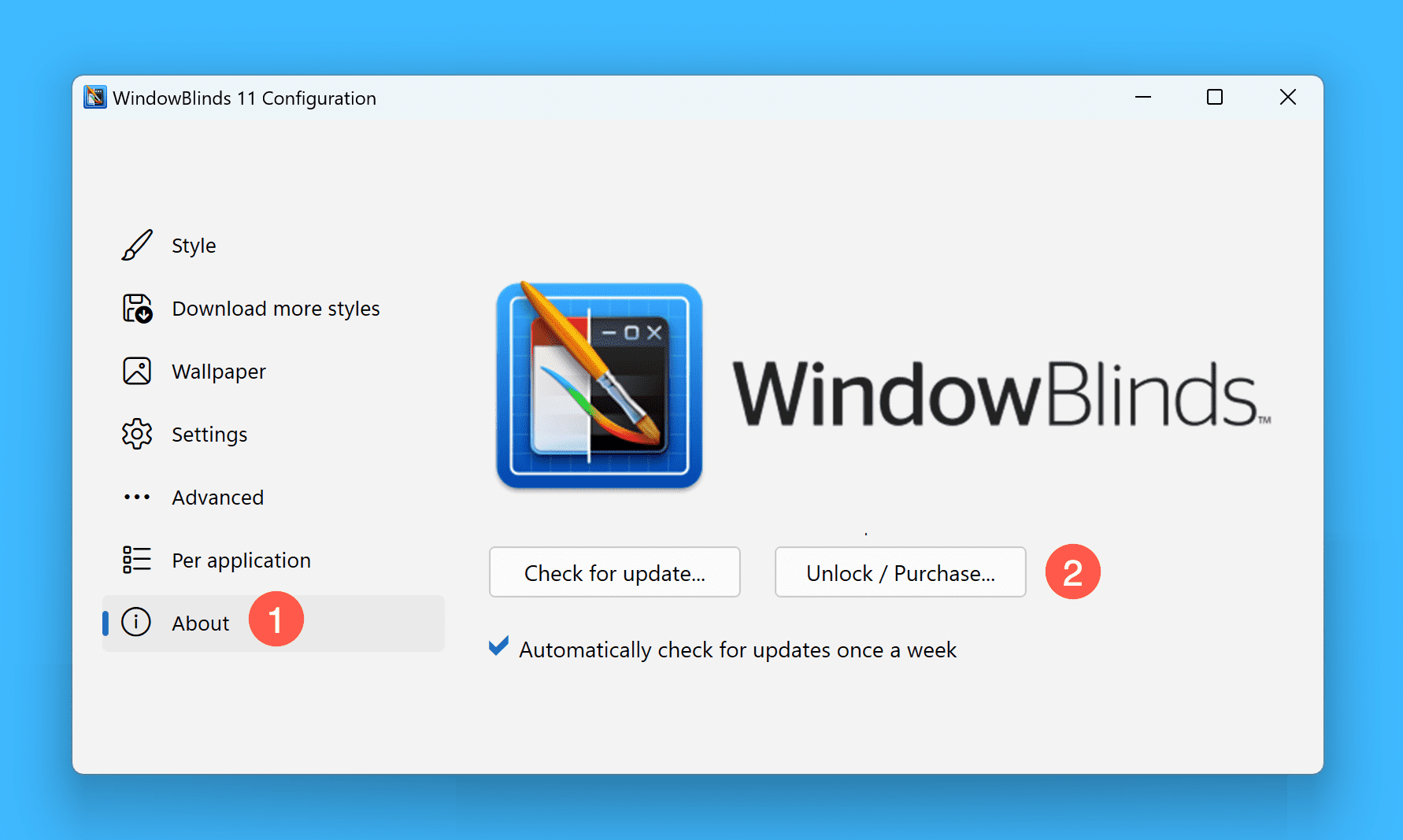
Task: Minimize the WindowBlinds Configuration window
Action: click(1143, 97)
